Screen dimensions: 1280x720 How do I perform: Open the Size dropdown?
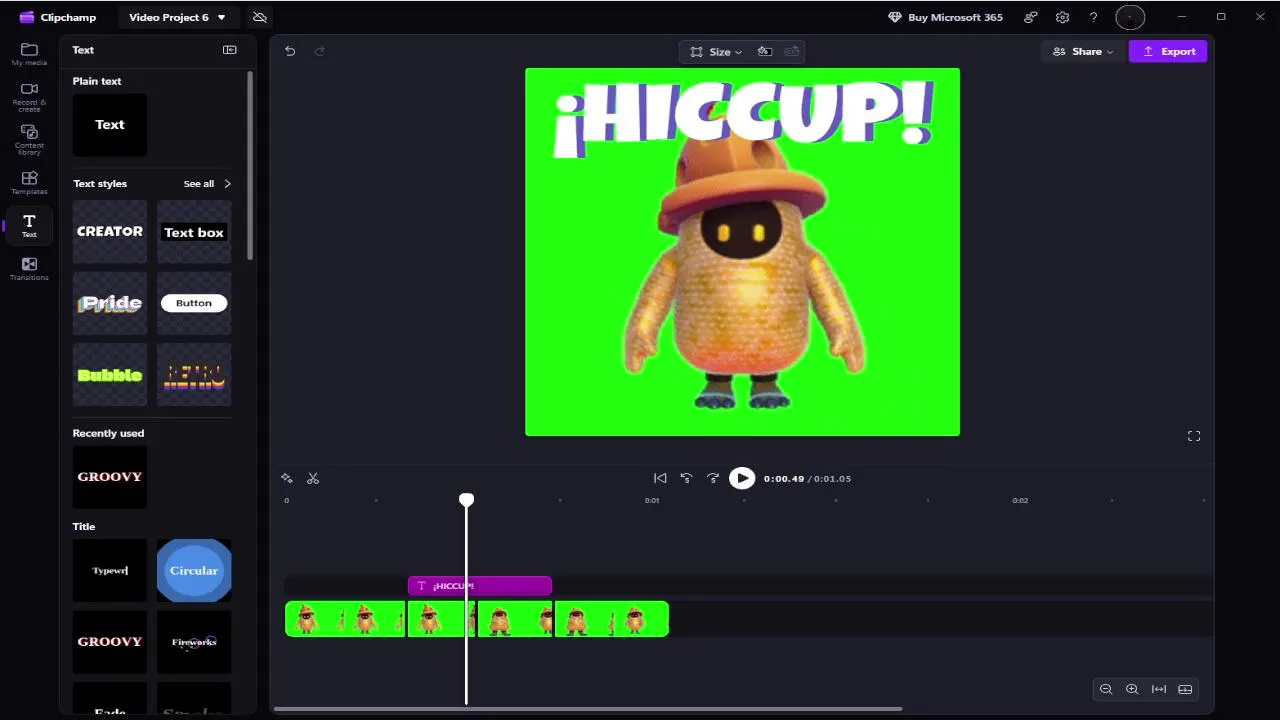pos(716,51)
